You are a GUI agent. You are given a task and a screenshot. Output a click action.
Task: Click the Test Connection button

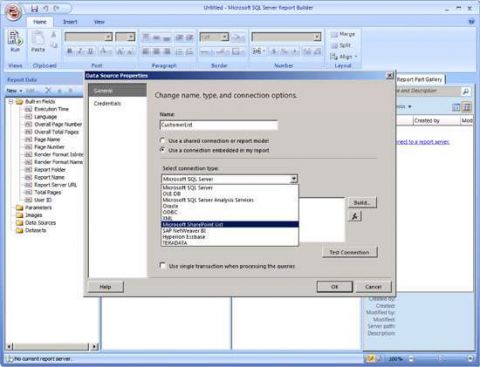349,252
